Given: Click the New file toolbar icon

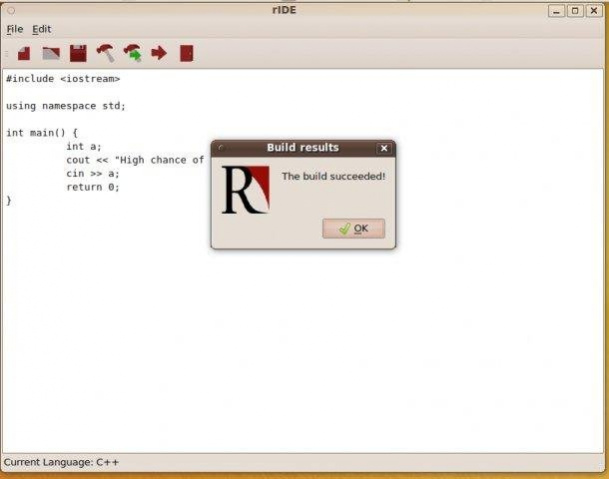Looking at the screenshot, I should (24, 53).
